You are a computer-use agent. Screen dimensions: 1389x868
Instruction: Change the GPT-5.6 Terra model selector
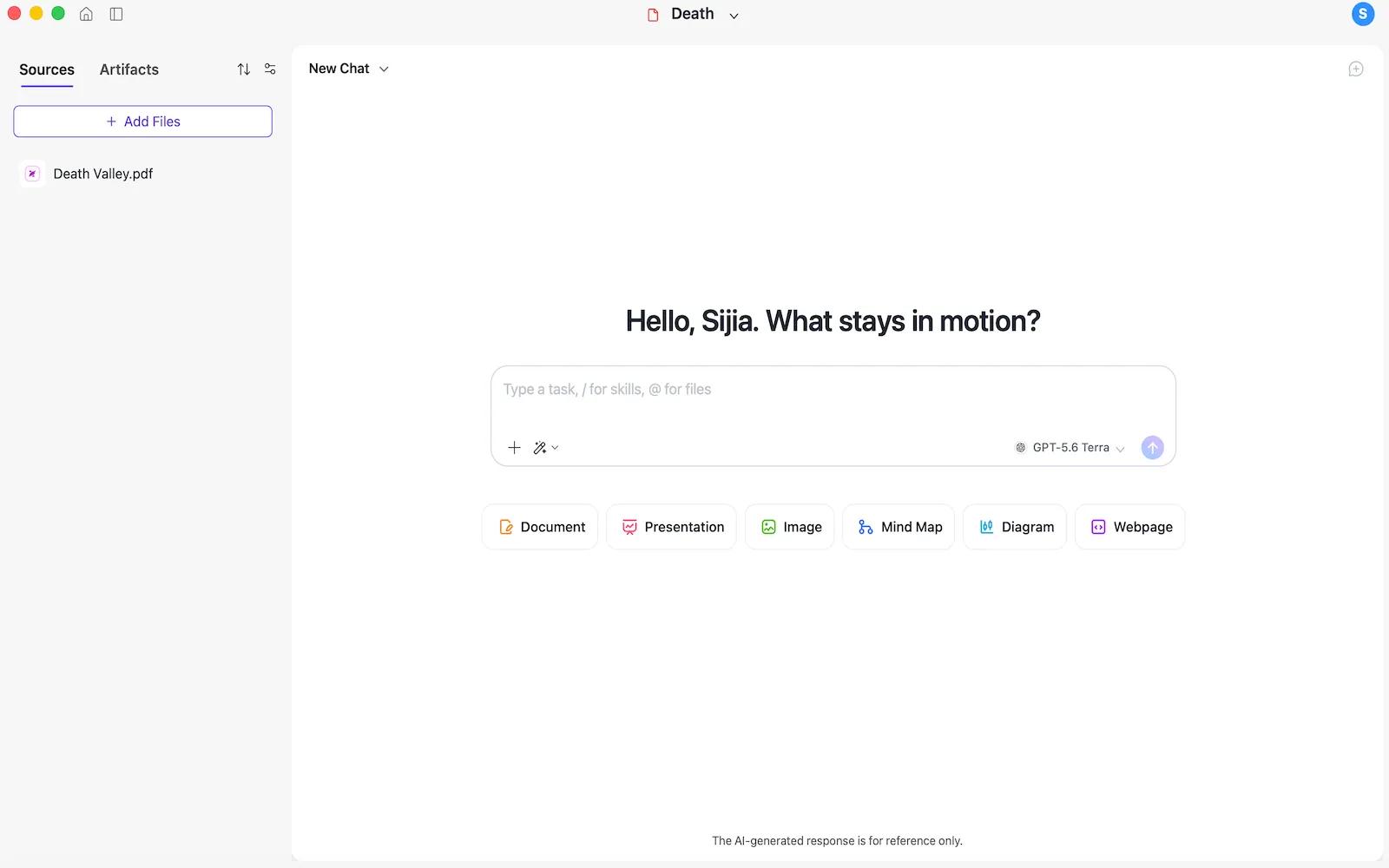tap(1070, 448)
